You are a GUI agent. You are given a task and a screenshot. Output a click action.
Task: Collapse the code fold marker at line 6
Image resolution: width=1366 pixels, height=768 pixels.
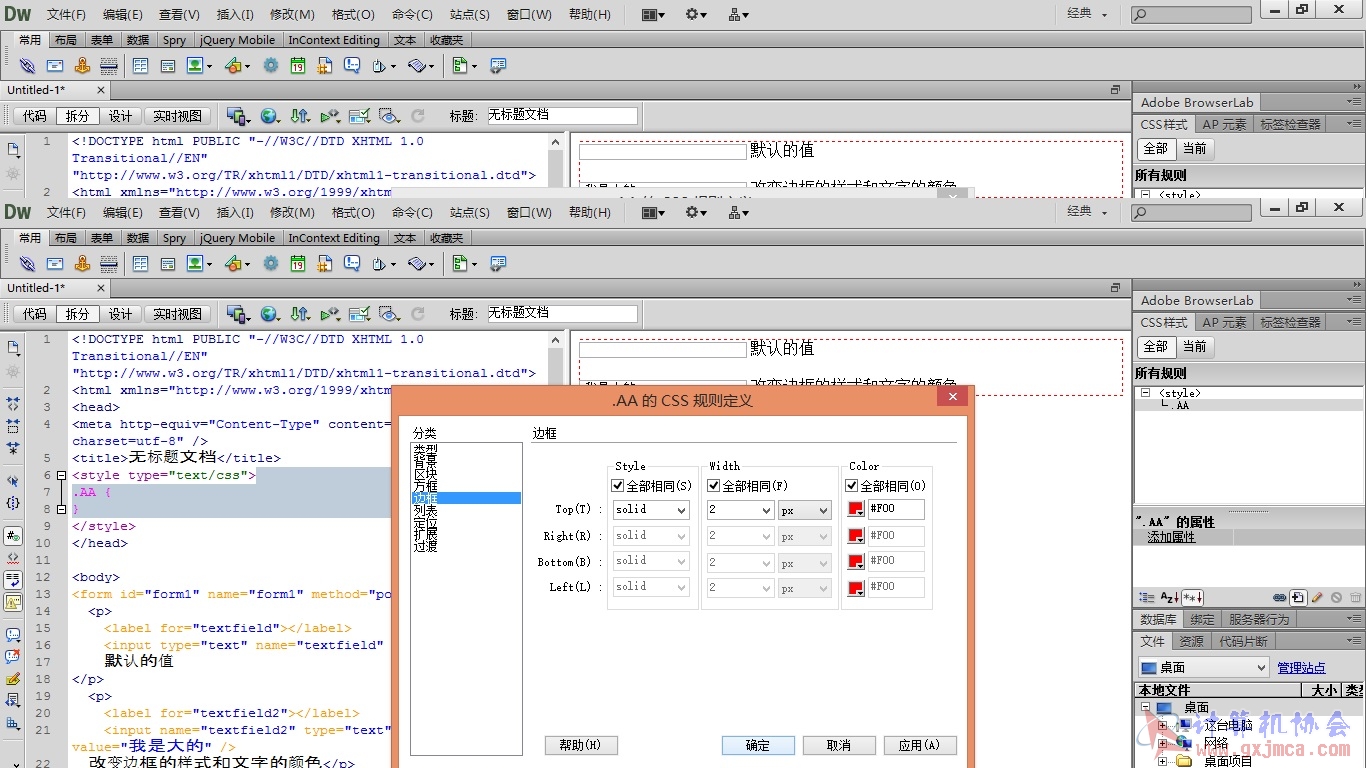point(61,476)
